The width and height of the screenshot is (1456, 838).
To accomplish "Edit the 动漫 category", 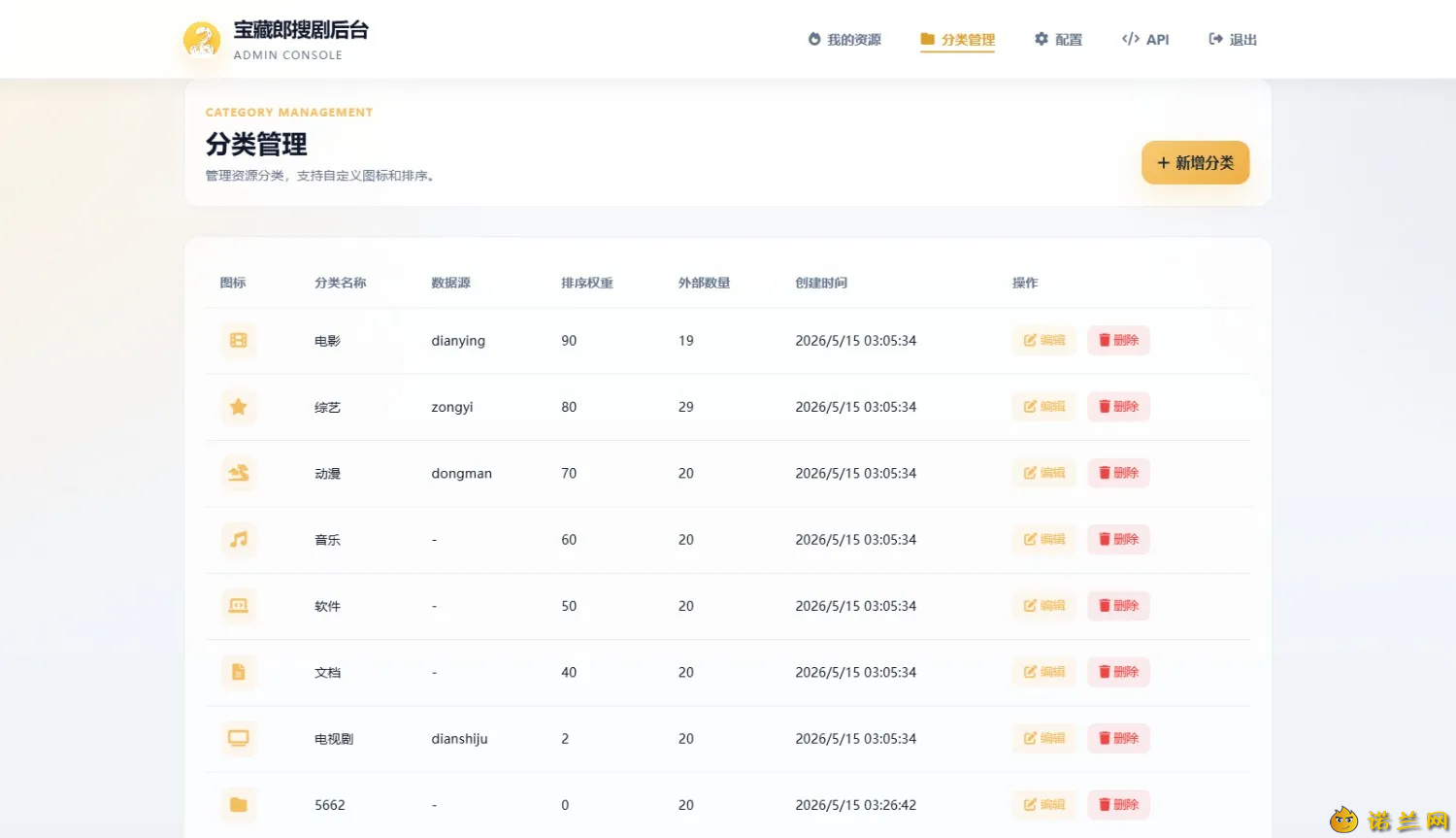I will click(1044, 473).
